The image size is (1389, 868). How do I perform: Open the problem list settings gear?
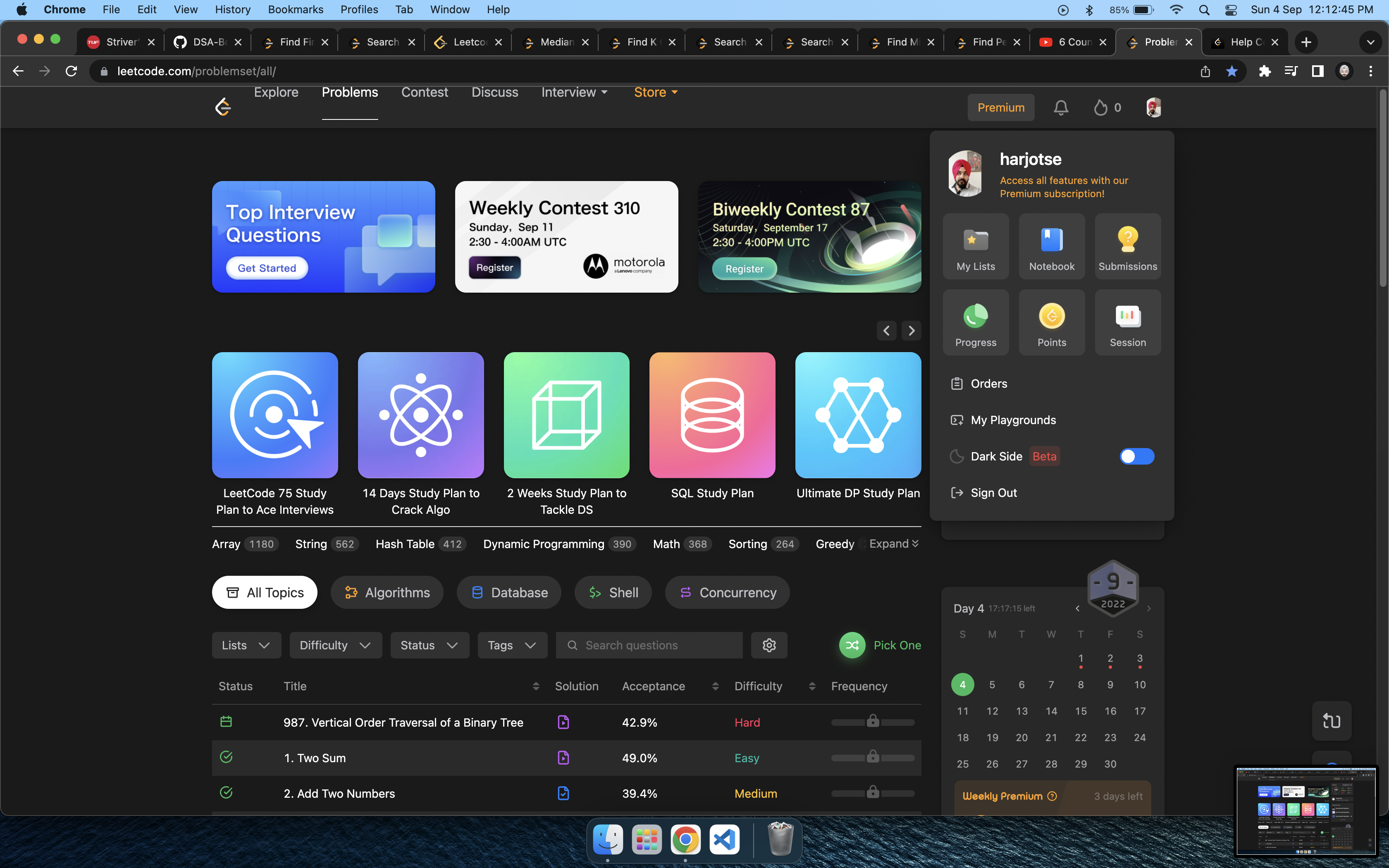click(769, 645)
